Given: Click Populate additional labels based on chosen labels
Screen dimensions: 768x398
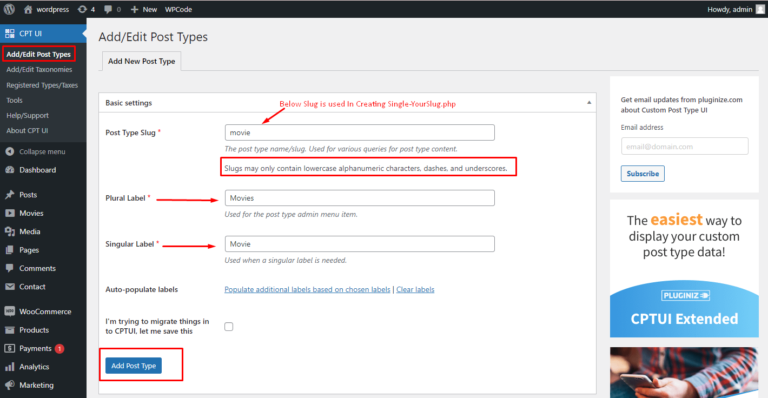Looking at the screenshot, I should pos(307,289).
